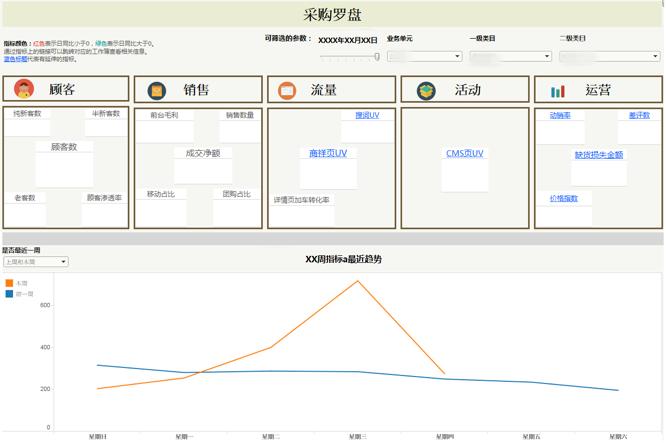Open the 差评数 link
The image size is (666, 444).
click(x=639, y=115)
